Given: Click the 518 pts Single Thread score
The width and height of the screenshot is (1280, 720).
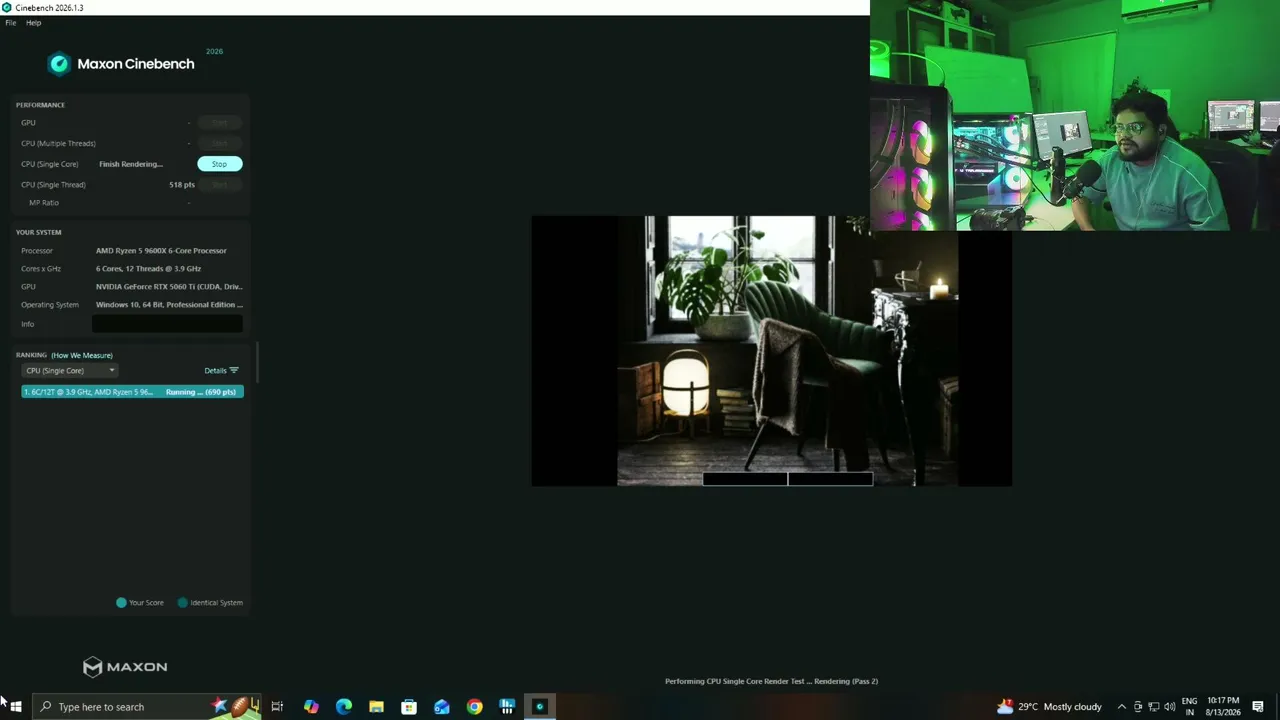Looking at the screenshot, I should 182,185.
